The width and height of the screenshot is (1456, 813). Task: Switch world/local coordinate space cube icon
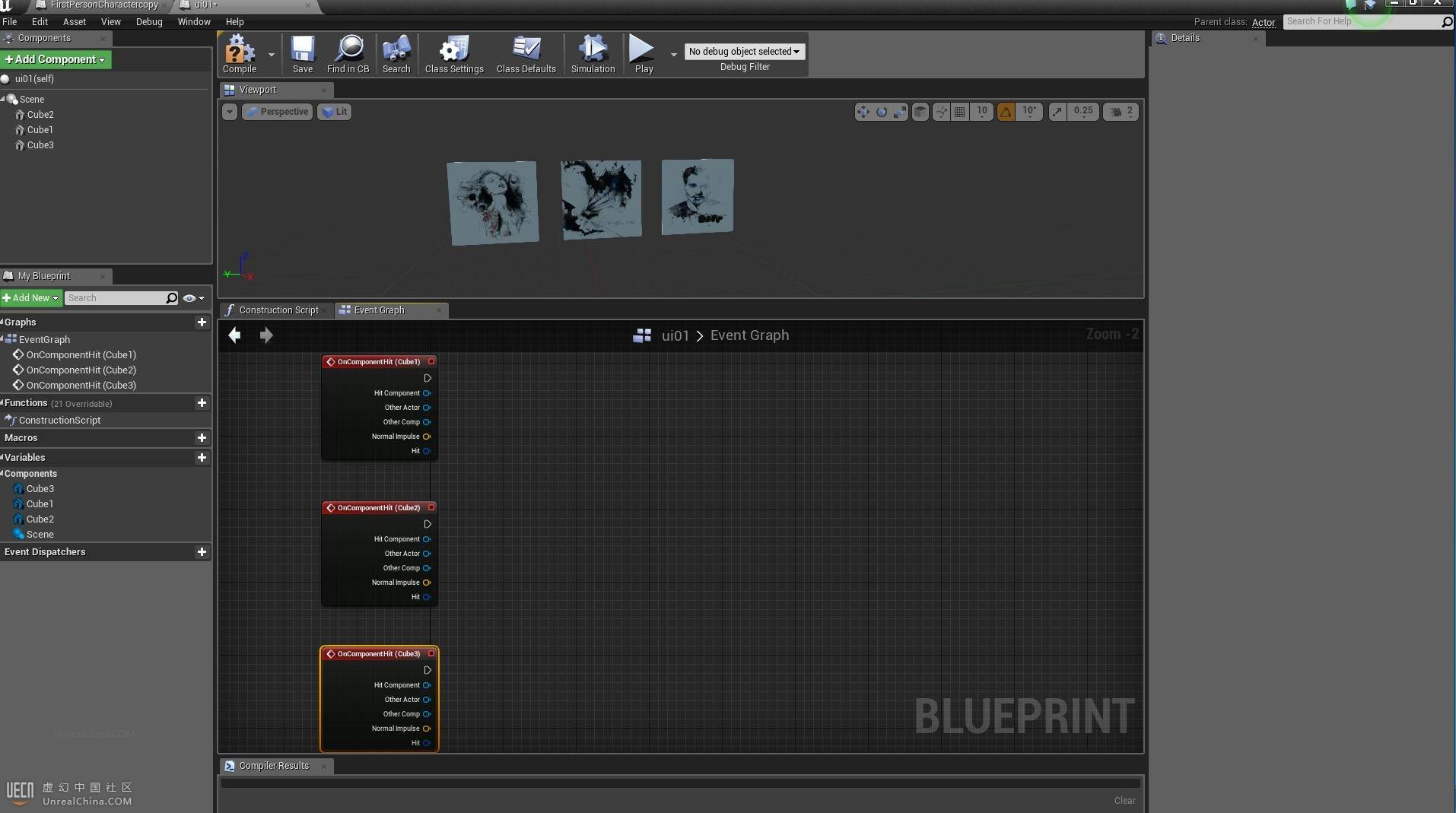[x=920, y=112]
